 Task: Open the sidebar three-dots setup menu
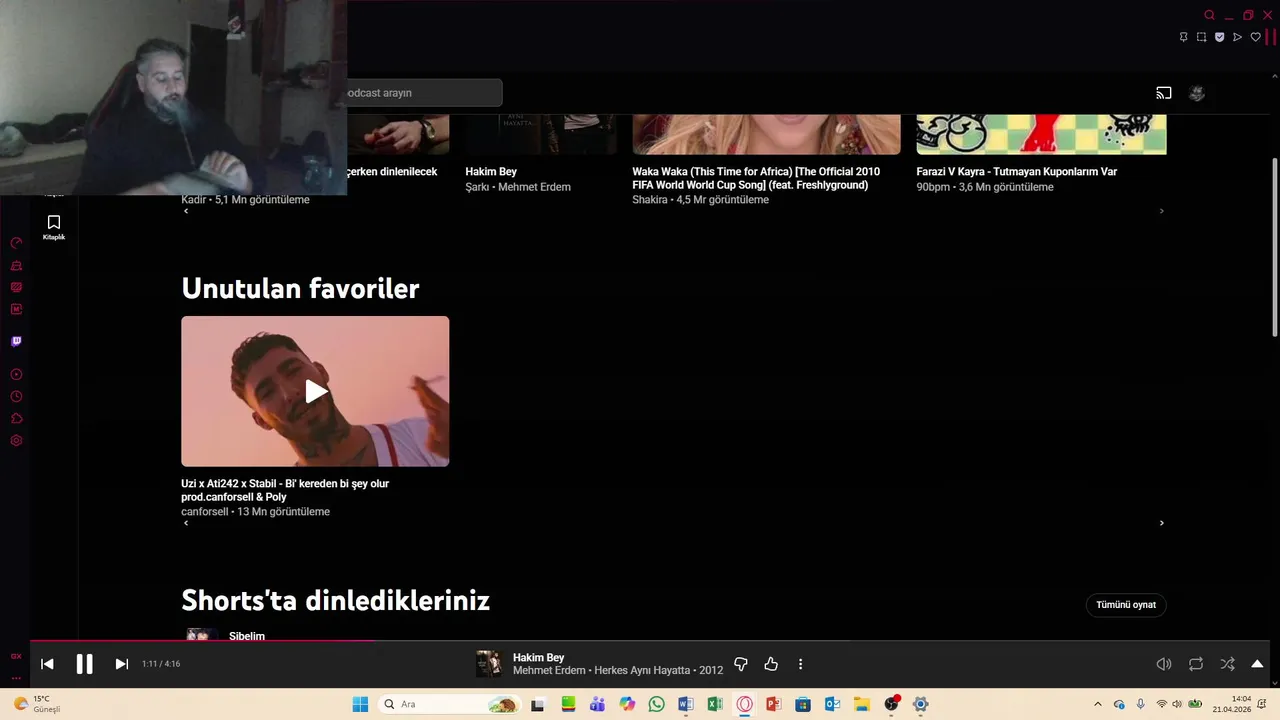(16, 678)
